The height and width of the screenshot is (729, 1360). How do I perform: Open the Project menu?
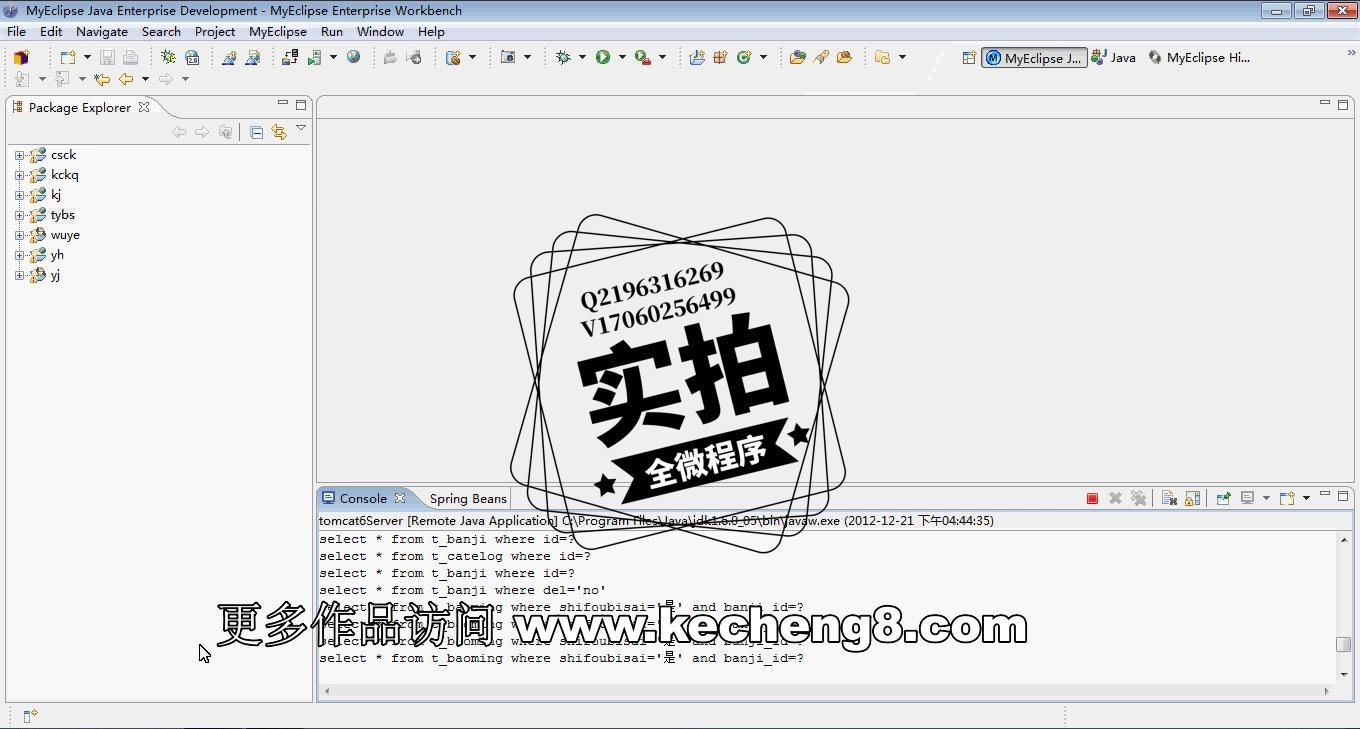[x=215, y=32]
